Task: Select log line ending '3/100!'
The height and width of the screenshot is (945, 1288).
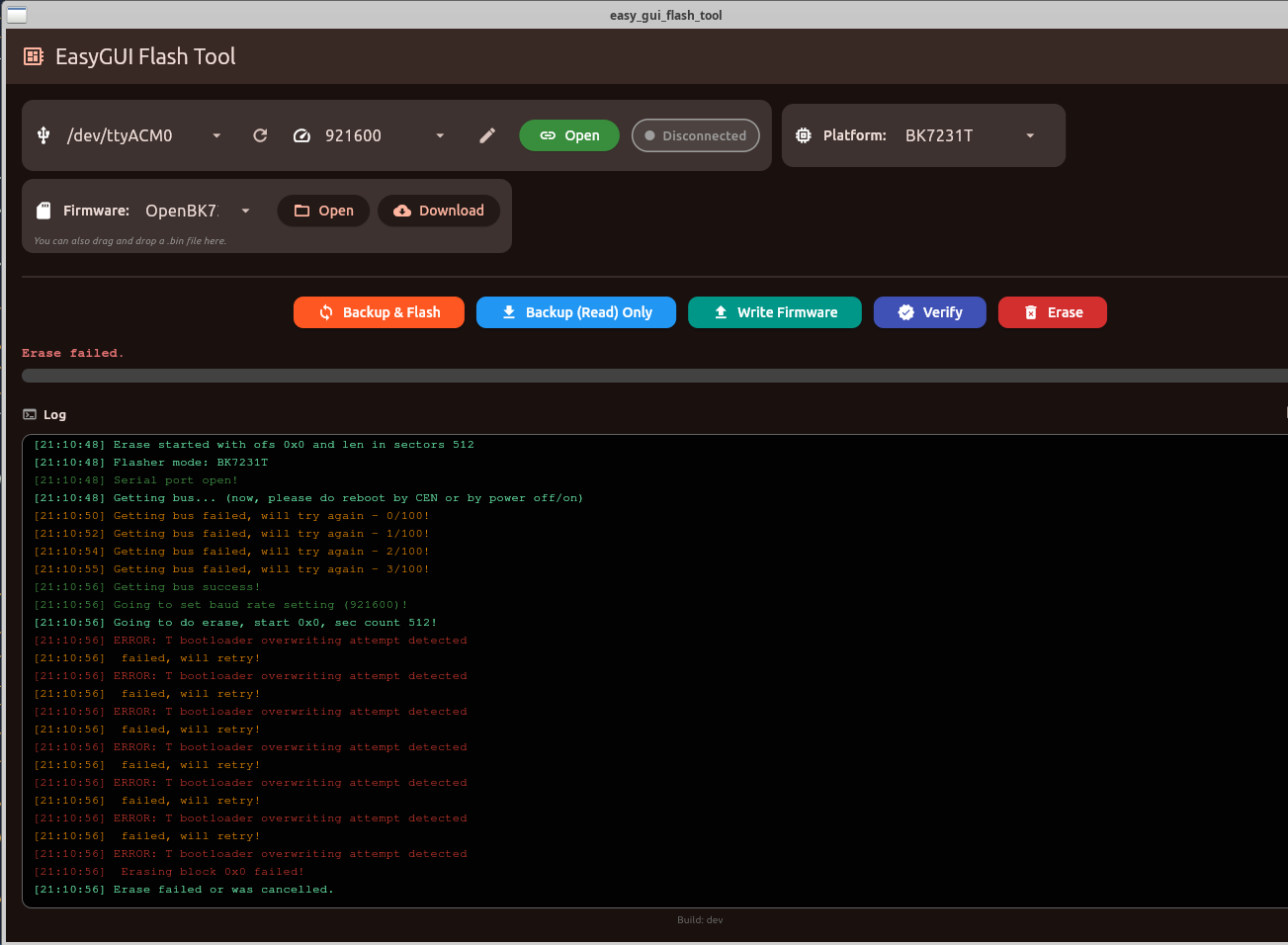Action: (232, 569)
